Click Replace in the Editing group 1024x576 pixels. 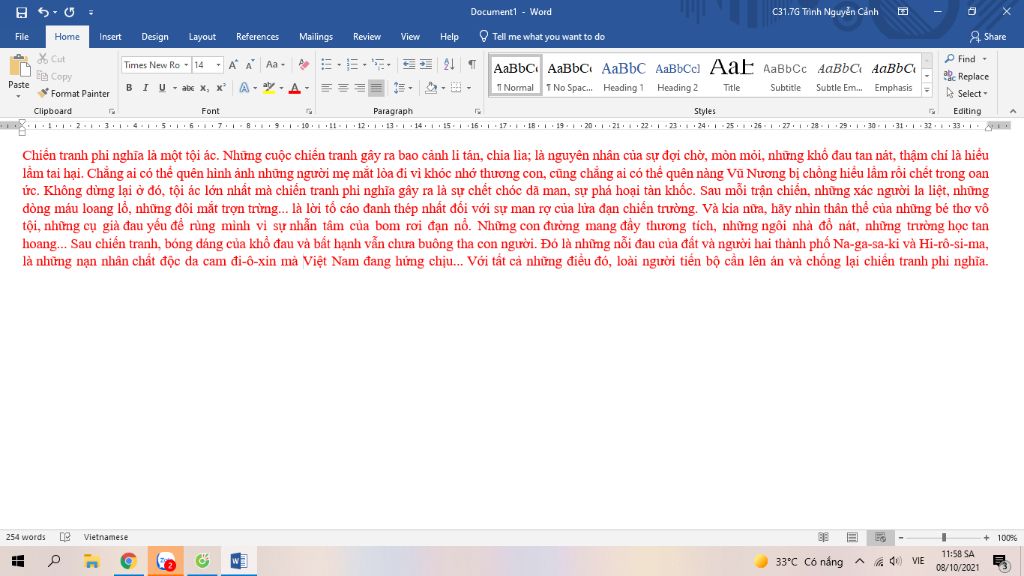[967, 76]
